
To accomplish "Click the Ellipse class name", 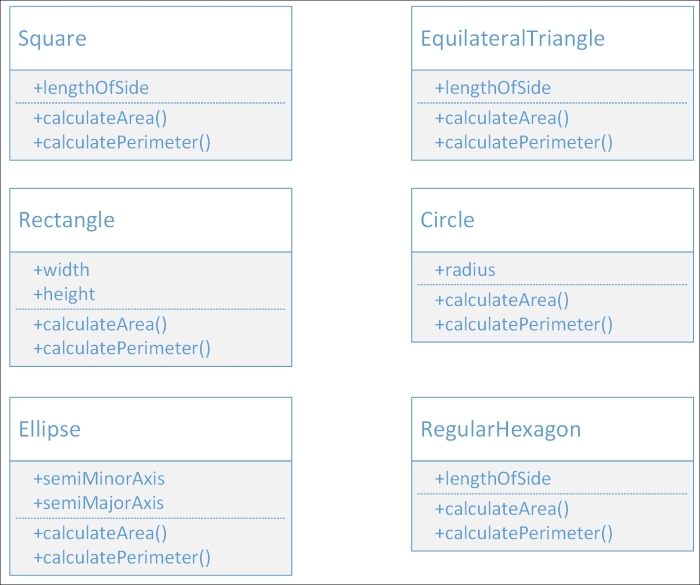I will [x=50, y=429].
